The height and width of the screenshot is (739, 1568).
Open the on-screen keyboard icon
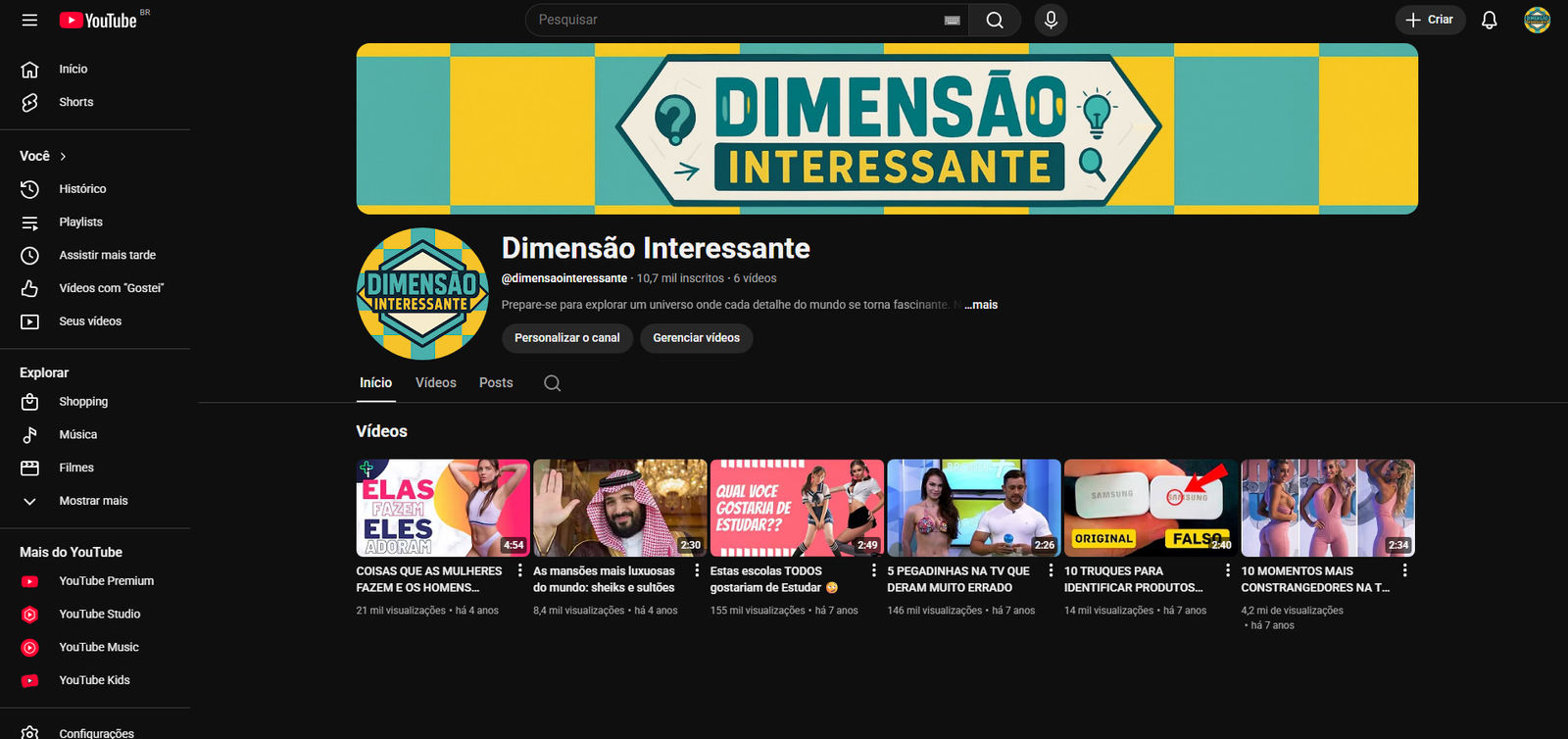952,20
